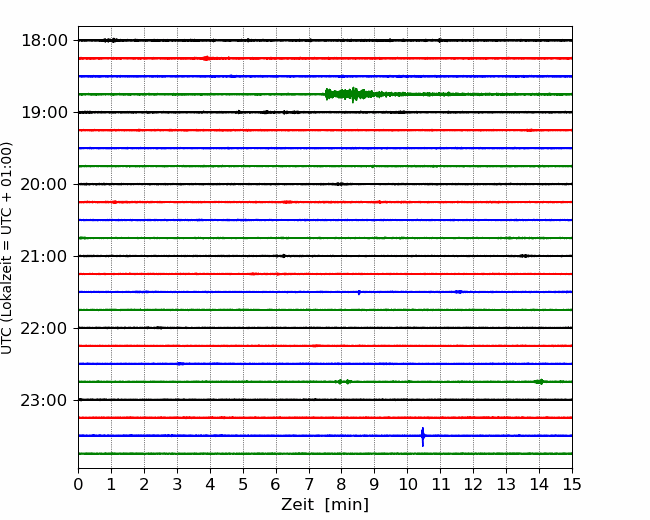
Task: Click the x-axis tick label 14
Action: 539,484
